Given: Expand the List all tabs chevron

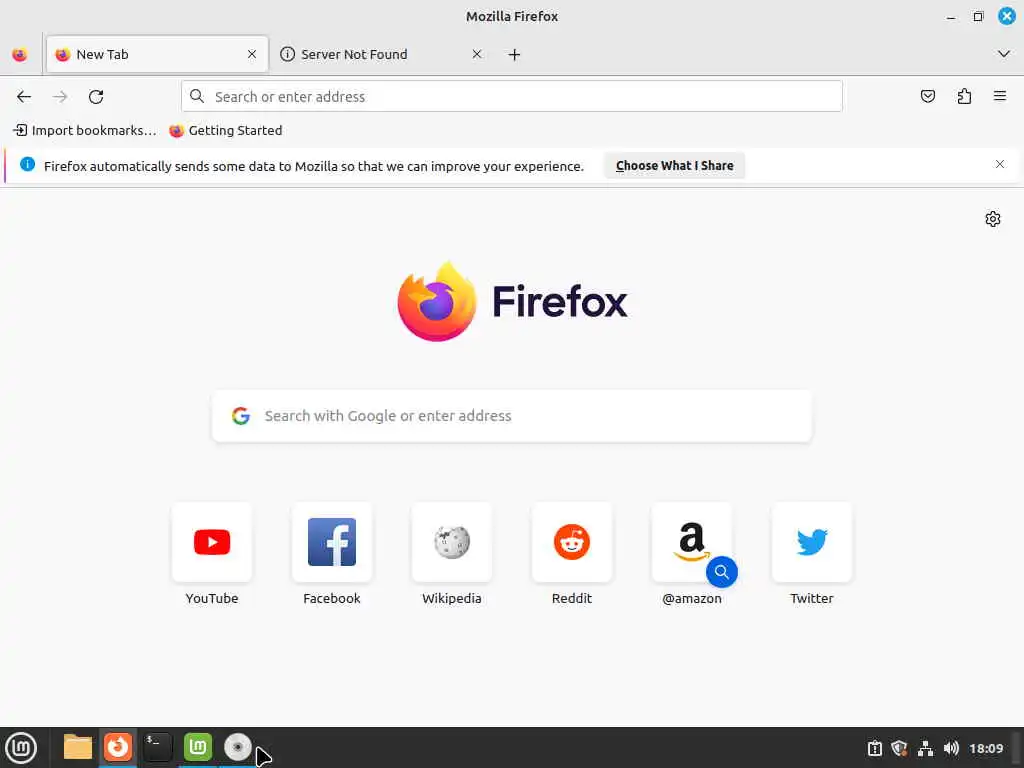Looking at the screenshot, I should click(1004, 54).
